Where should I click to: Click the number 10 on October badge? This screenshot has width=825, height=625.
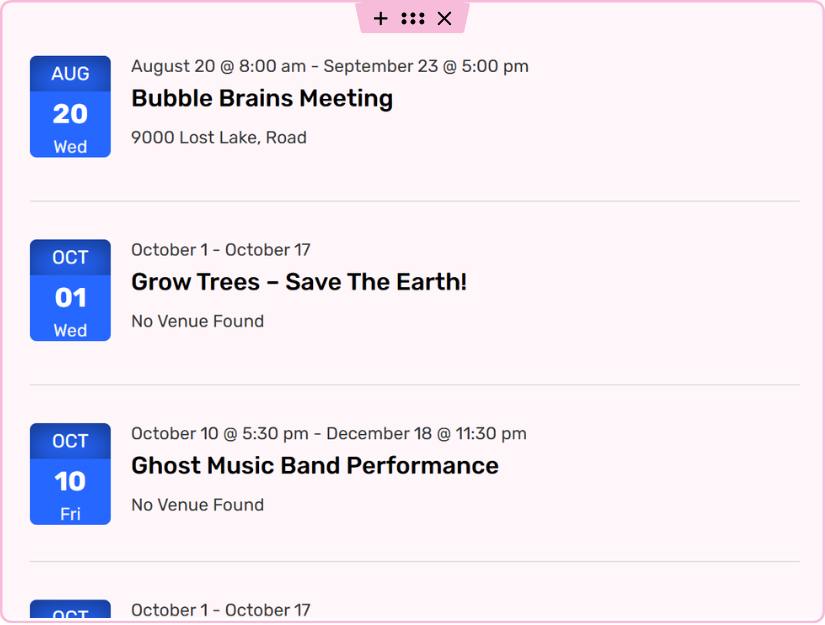(x=70, y=481)
